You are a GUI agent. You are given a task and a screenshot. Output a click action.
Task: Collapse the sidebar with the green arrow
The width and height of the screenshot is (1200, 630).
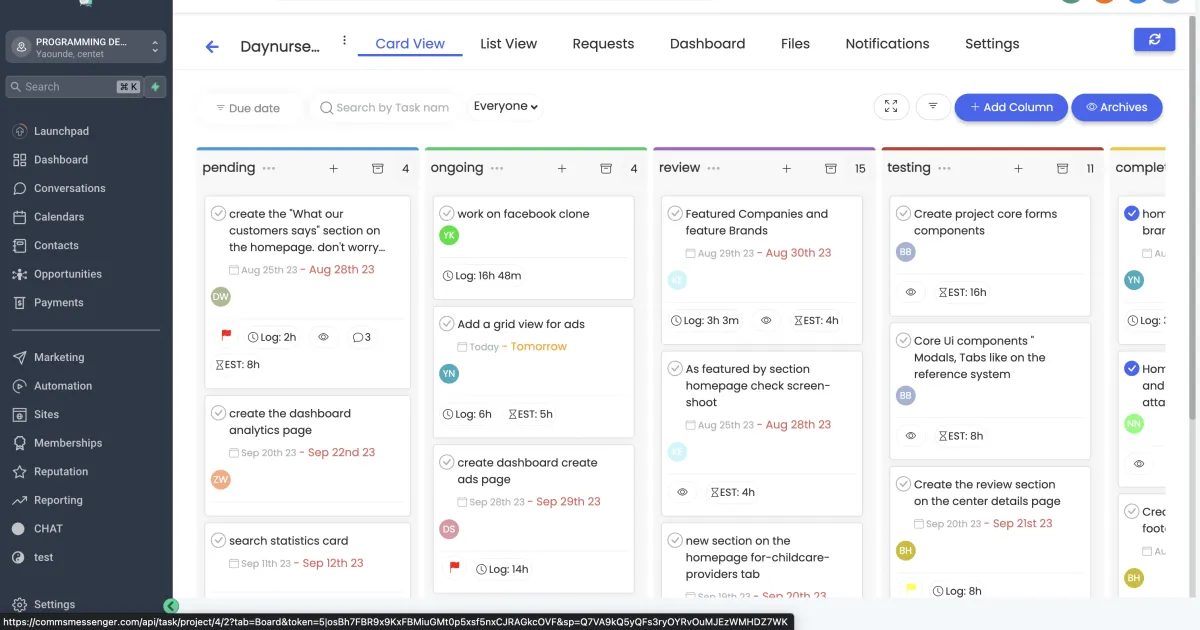pos(171,605)
